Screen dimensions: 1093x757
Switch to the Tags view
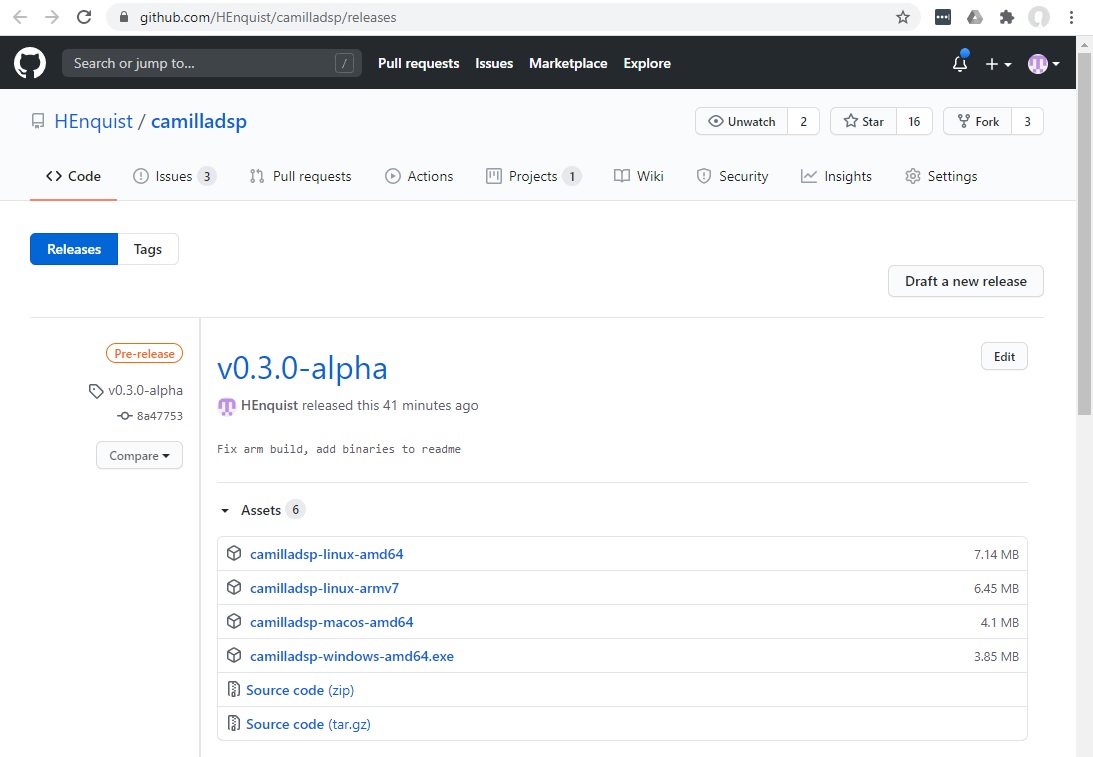(x=148, y=249)
